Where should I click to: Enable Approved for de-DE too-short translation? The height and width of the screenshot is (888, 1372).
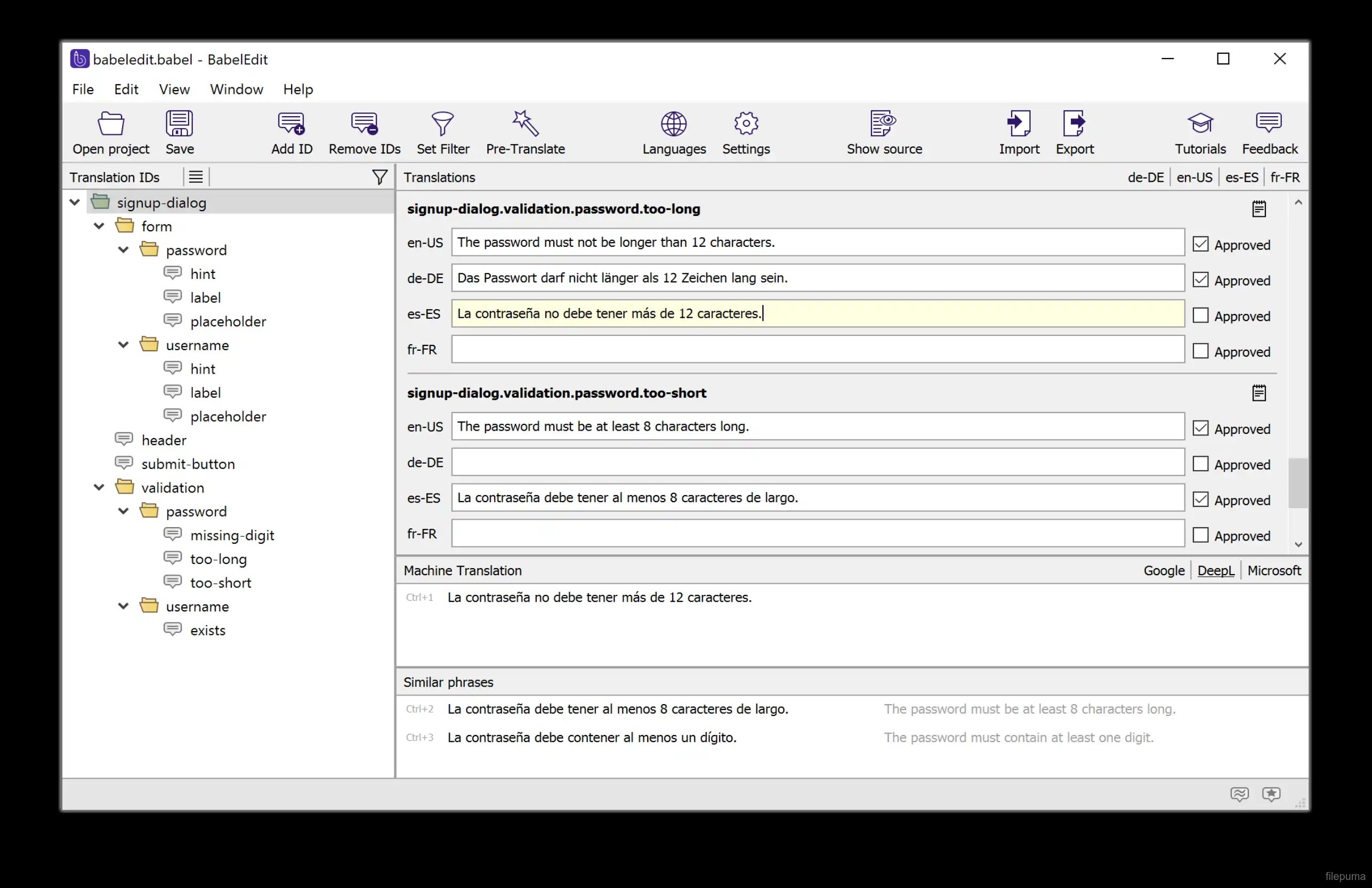pyautogui.click(x=1200, y=464)
